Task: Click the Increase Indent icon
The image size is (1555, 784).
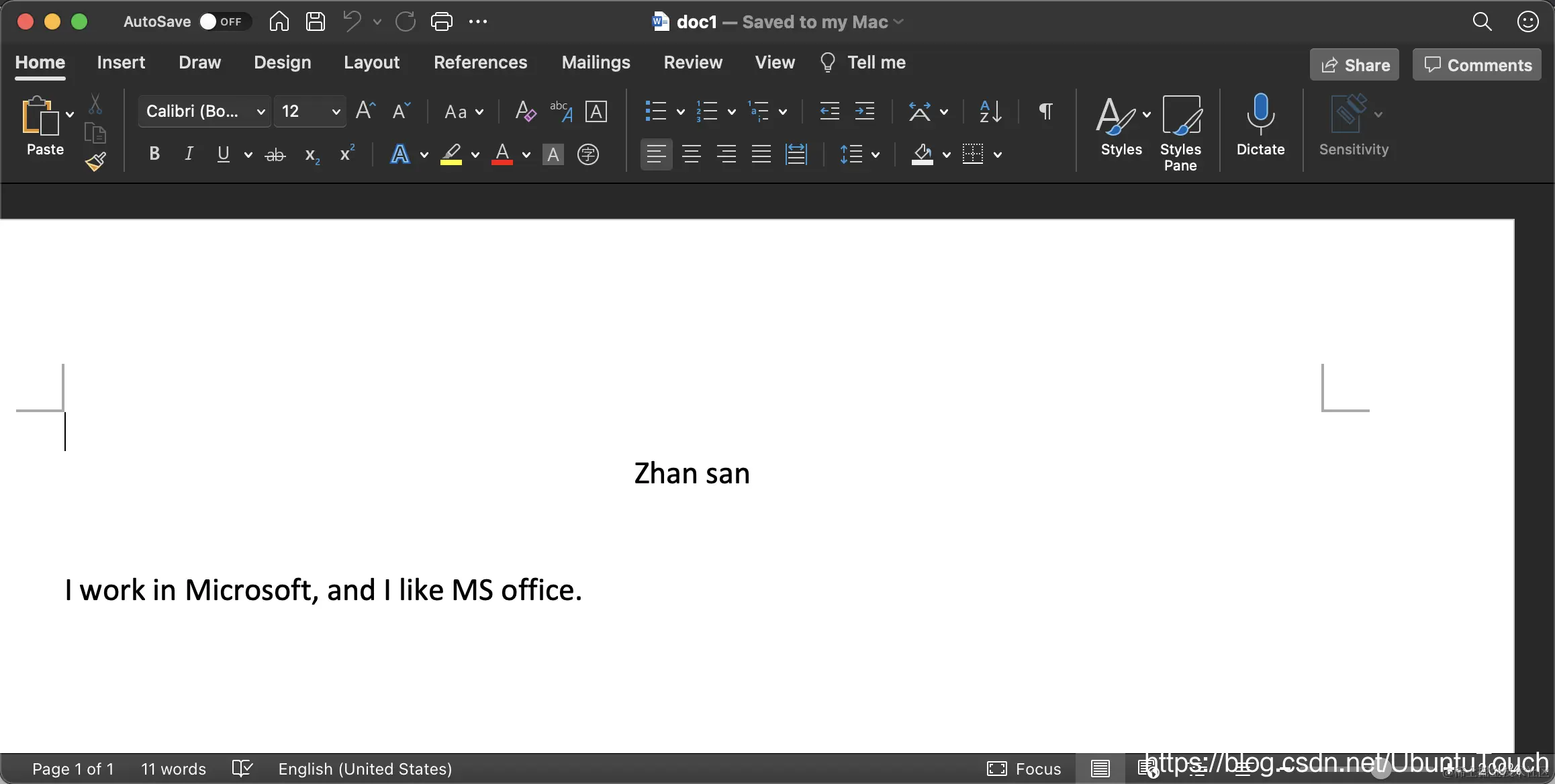Action: [865, 111]
